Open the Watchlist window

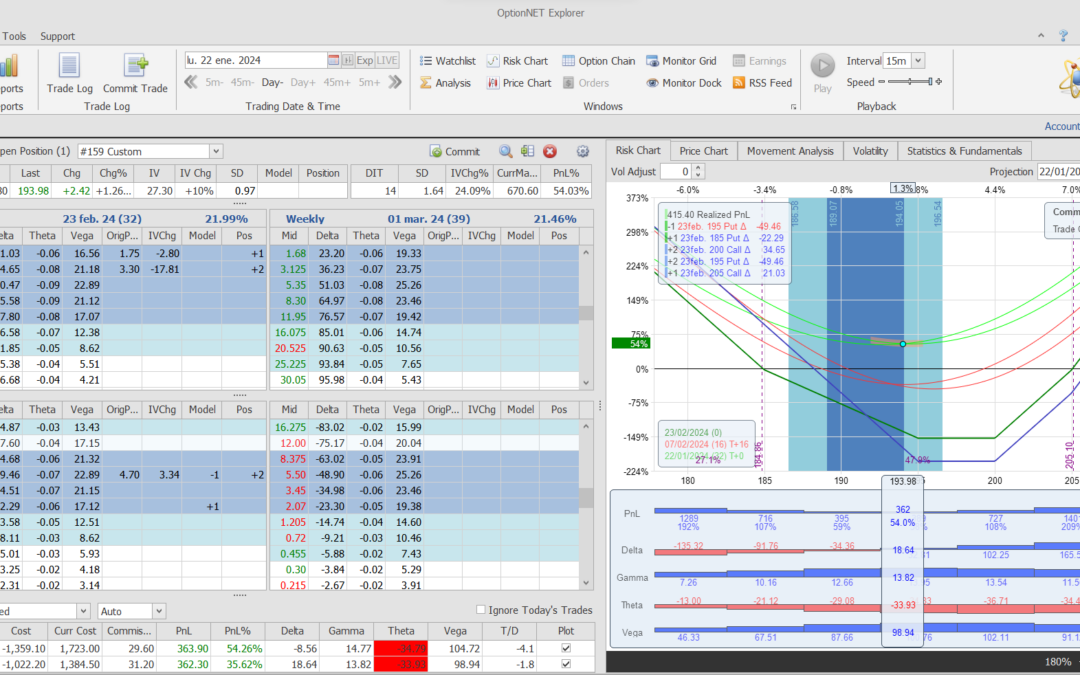[447, 61]
